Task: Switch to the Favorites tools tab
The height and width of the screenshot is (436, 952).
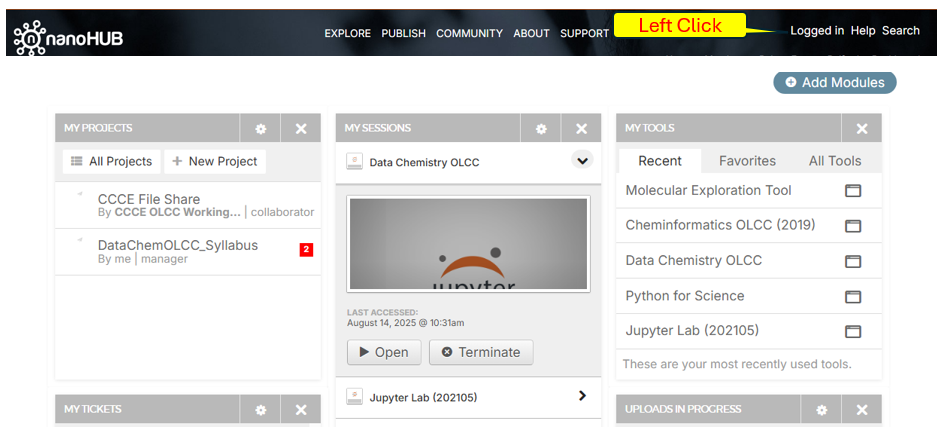Action: click(747, 161)
